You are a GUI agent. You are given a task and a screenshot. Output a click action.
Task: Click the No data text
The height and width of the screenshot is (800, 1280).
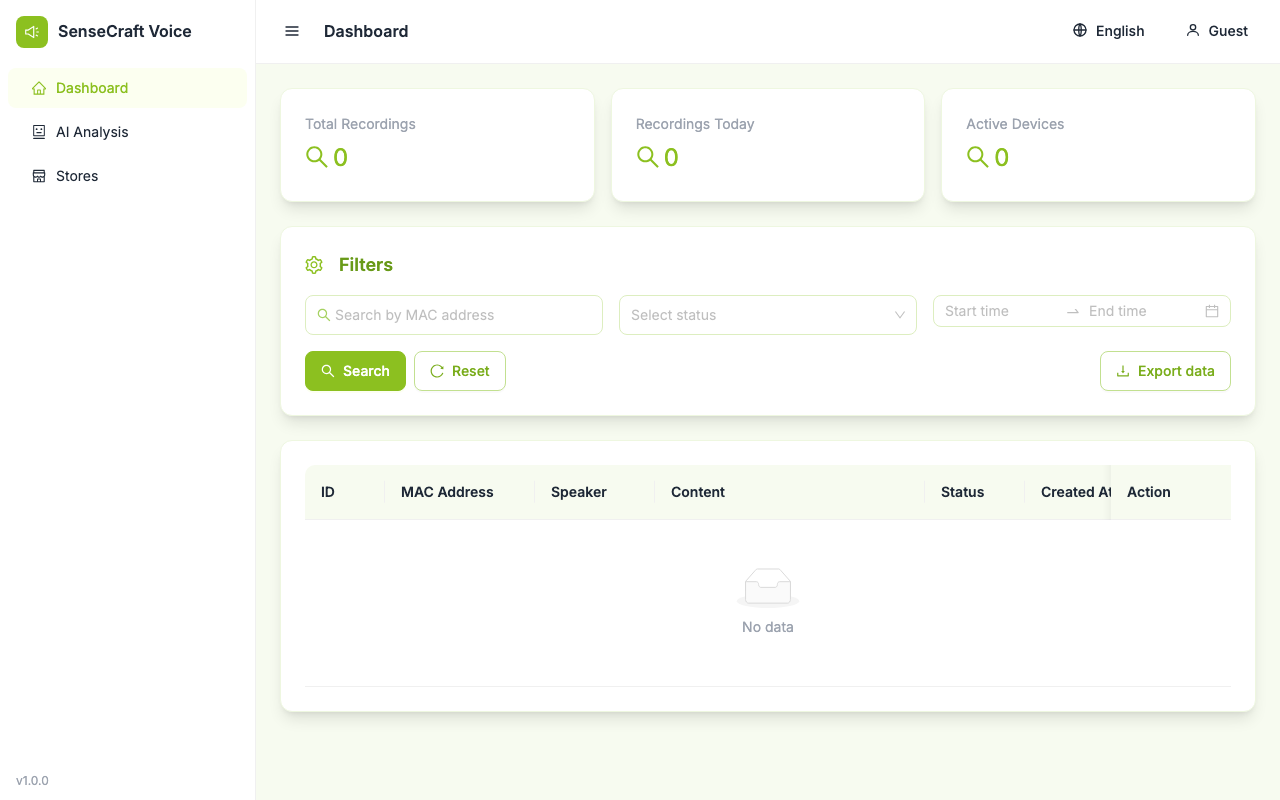[x=768, y=627]
